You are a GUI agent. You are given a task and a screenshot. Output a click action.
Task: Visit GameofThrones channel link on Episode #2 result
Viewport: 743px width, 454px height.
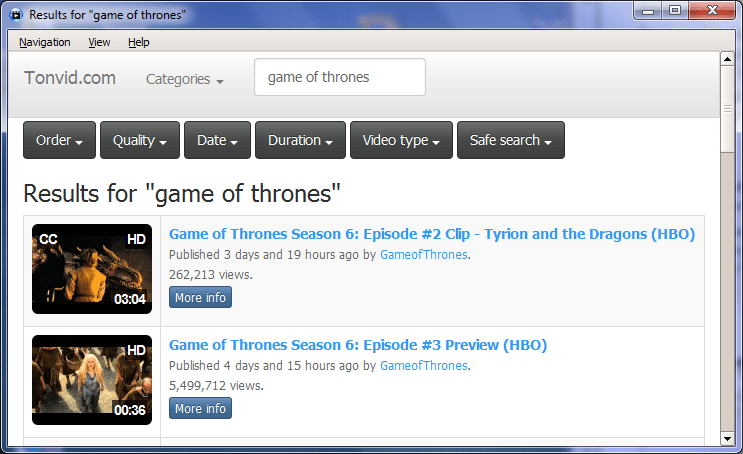(424, 255)
